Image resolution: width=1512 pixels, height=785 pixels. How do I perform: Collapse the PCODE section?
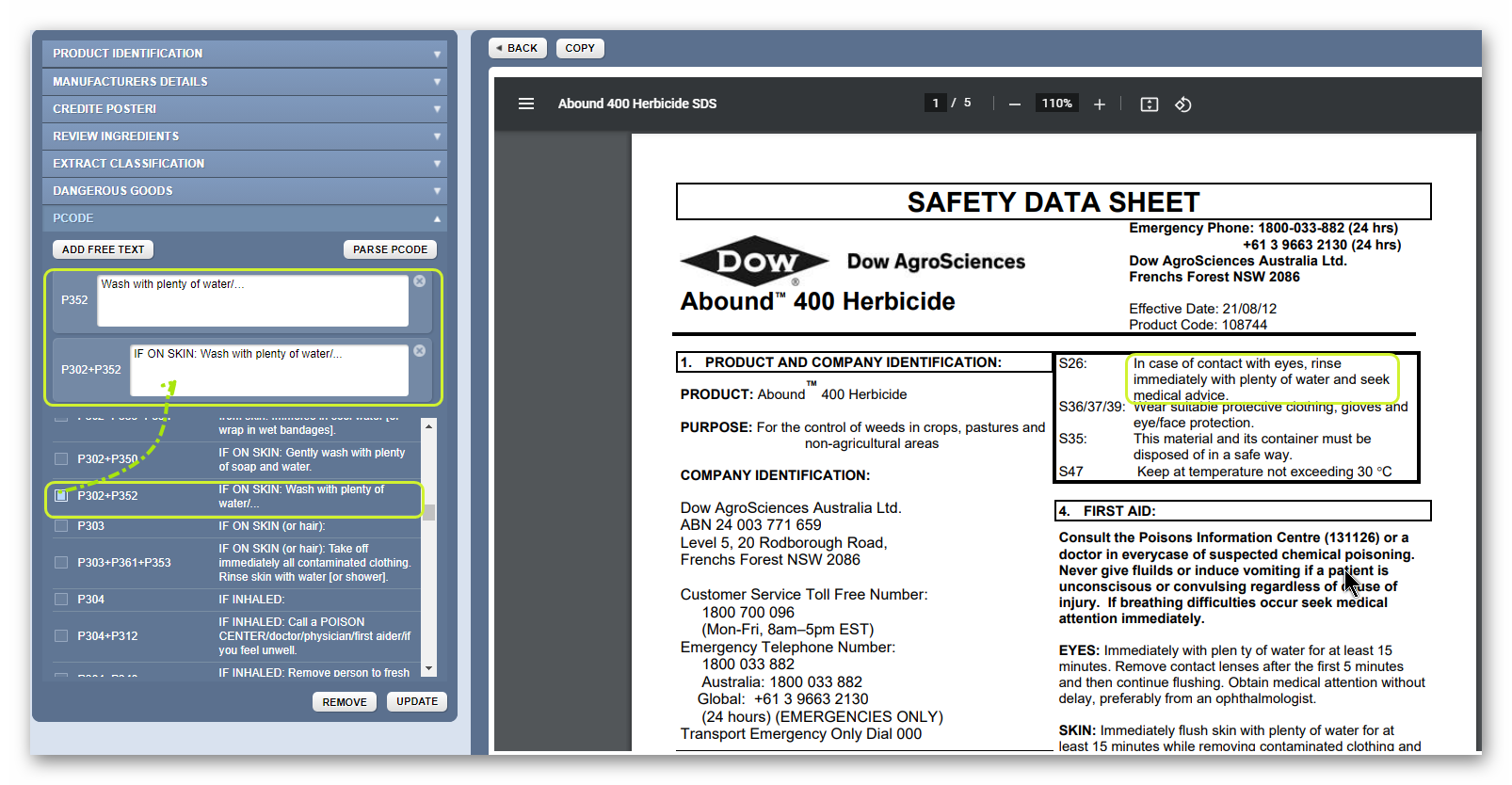245,218
